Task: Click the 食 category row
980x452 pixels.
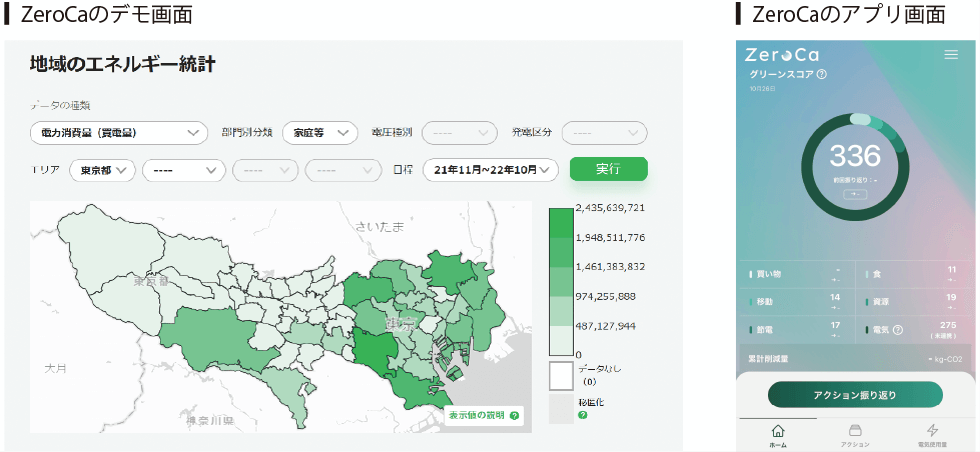Action: [912, 274]
